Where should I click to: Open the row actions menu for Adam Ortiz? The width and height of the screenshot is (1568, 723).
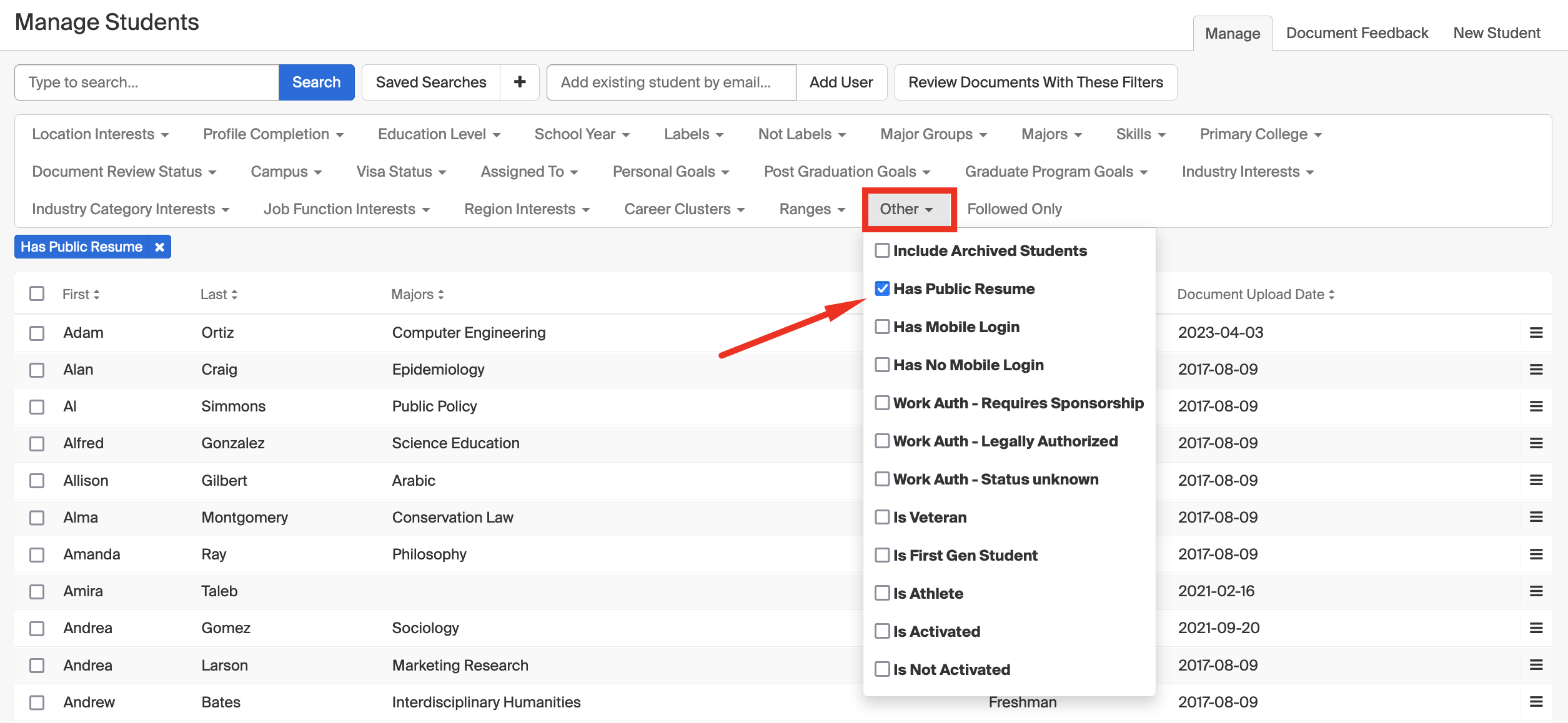point(1537,332)
